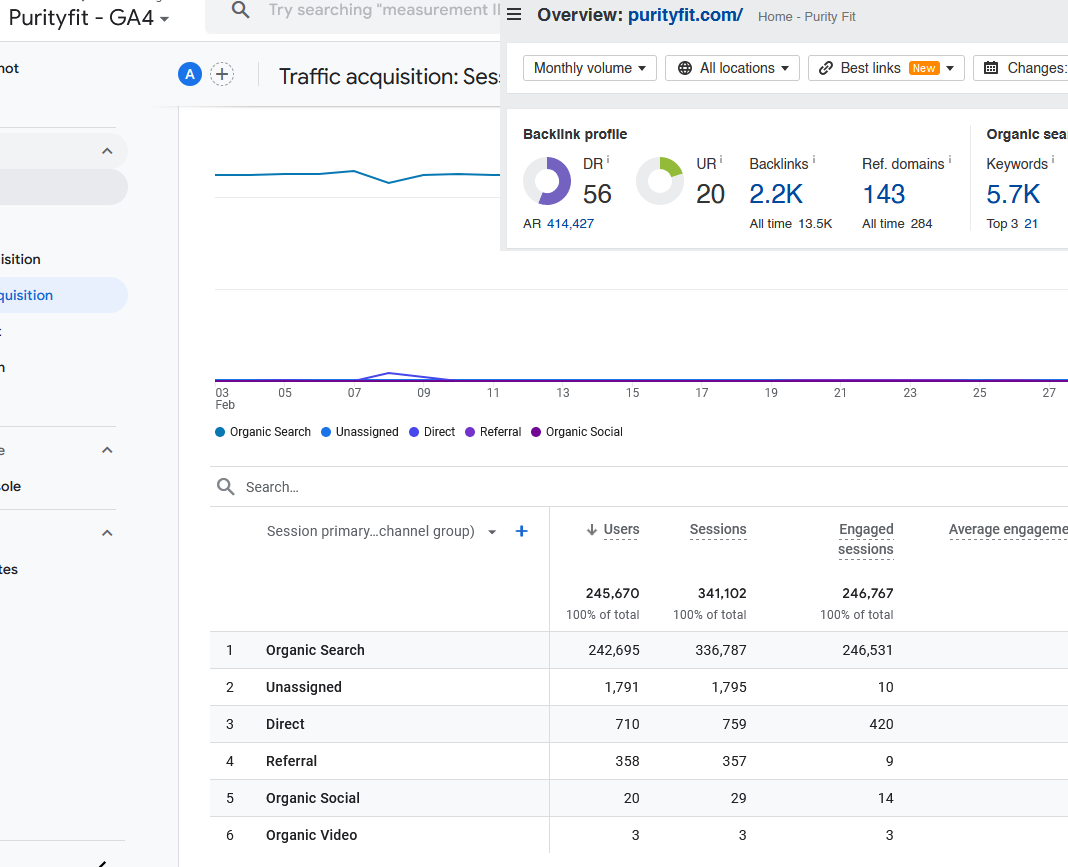Add a dimension with blue plus icon
1068x867 pixels.
522,531
